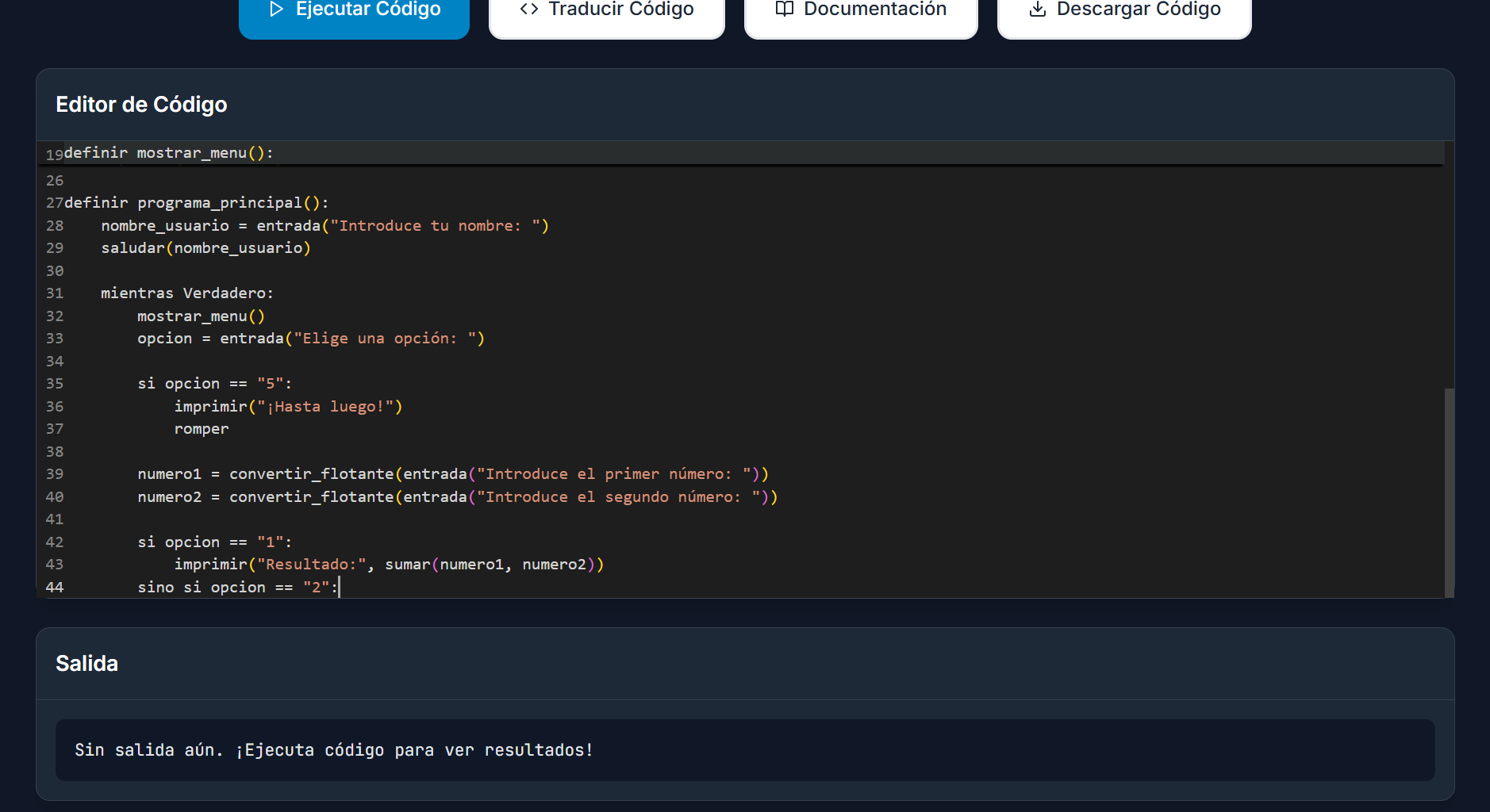The image size is (1490, 812).
Task: Click the word romper in the code
Action: (x=202, y=429)
